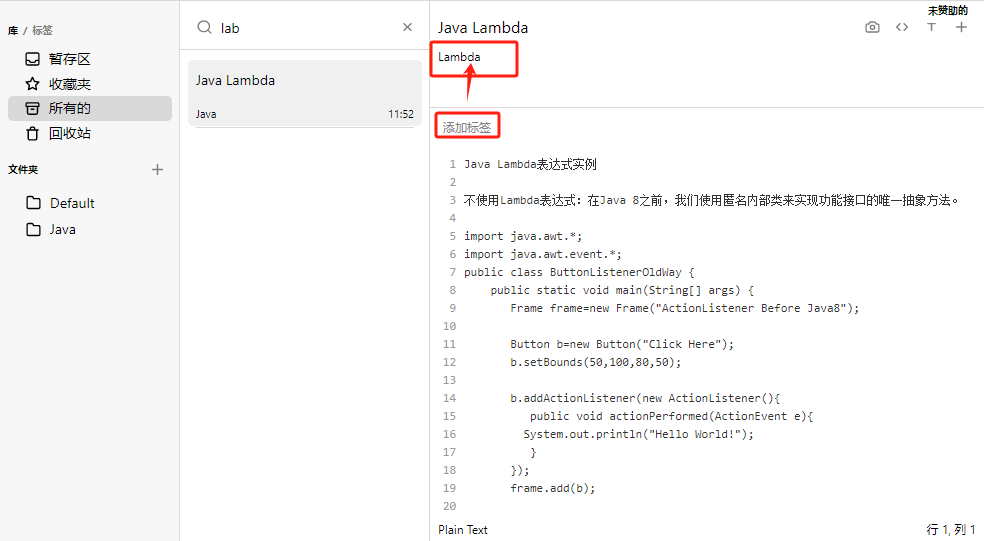The image size is (984, 541).
Task: Click the search magnifier icon
Action: pyautogui.click(x=204, y=27)
